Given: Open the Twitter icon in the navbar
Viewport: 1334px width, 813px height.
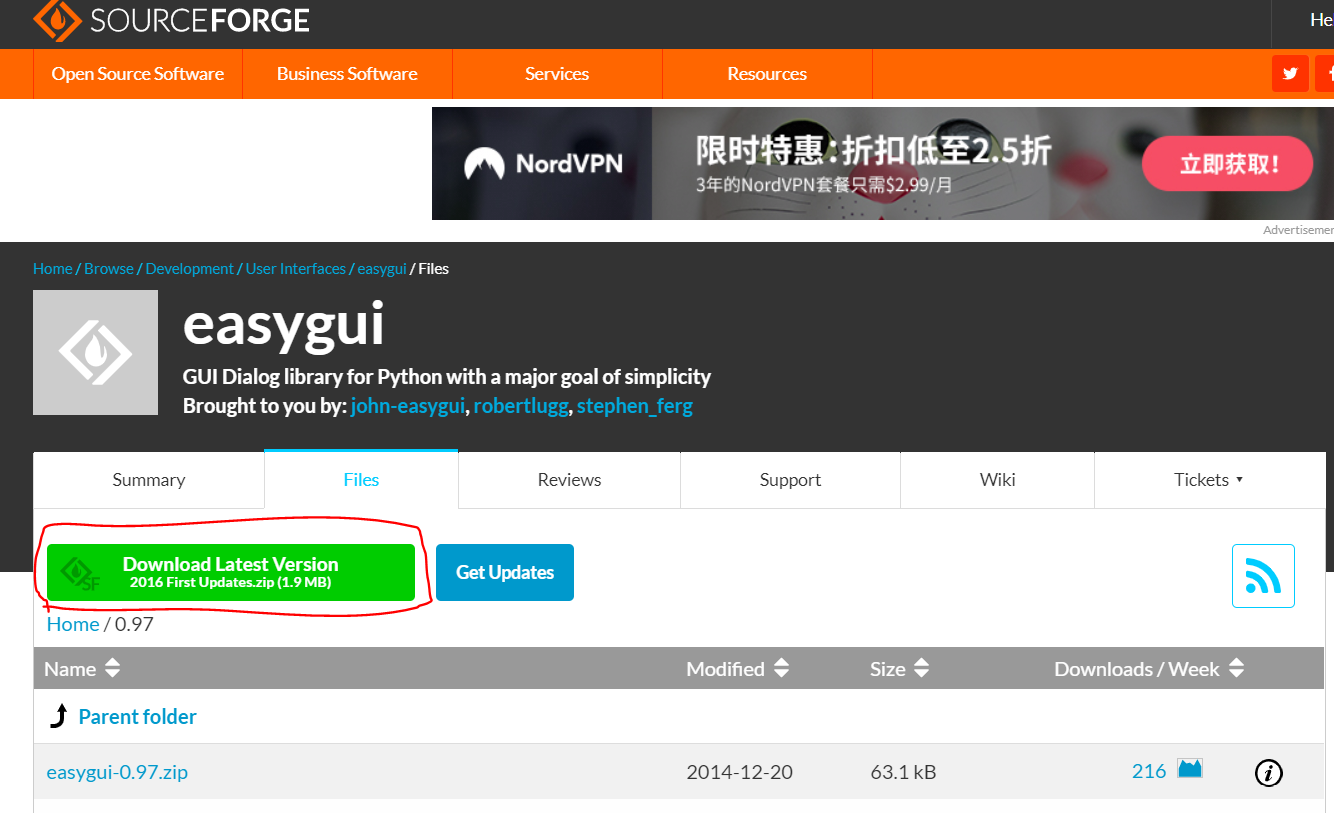Looking at the screenshot, I should (x=1290, y=73).
